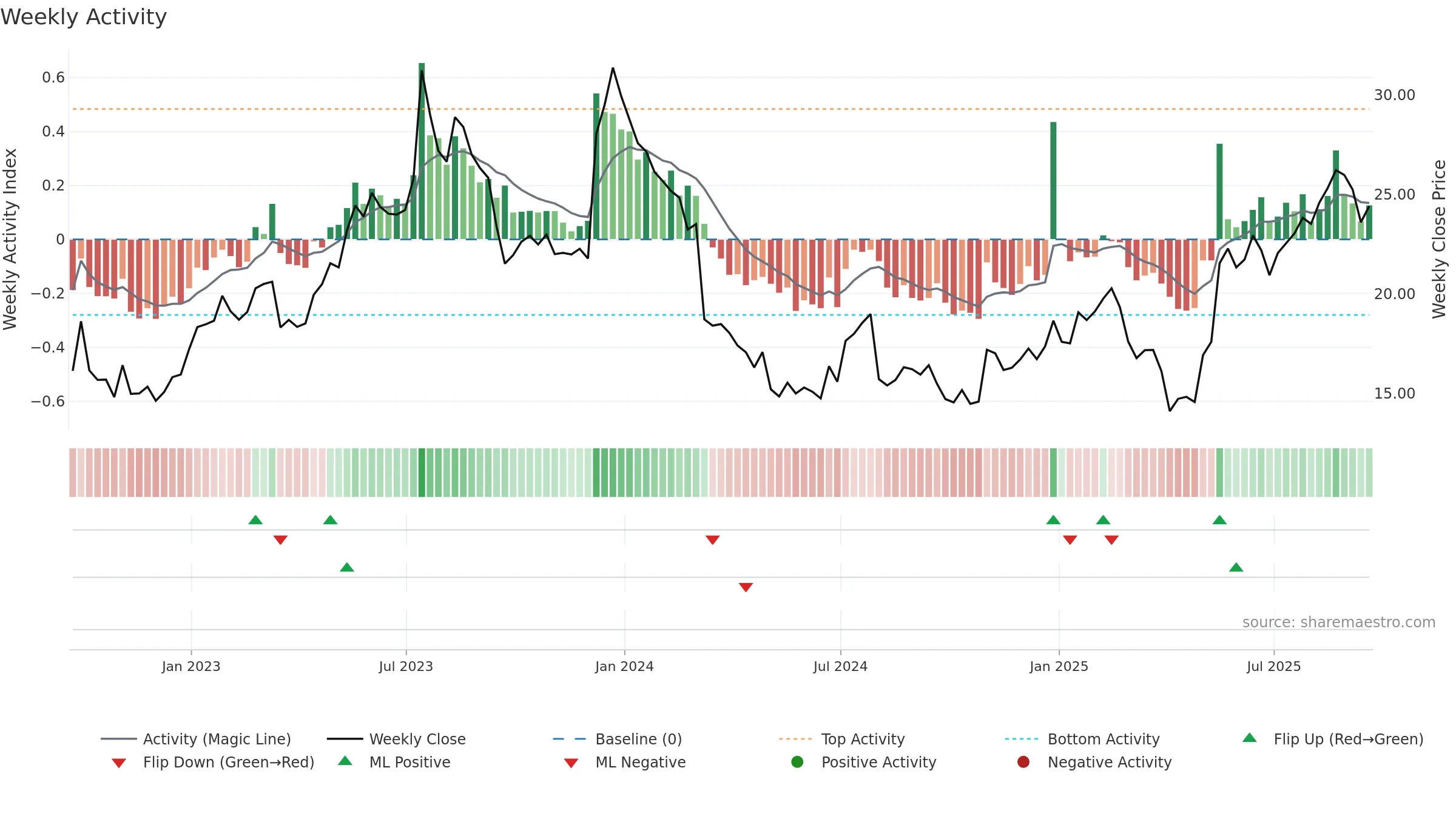
Task: Toggle the Flip Up (Red→Green) legend entry
Action: click(x=1332, y=739)
